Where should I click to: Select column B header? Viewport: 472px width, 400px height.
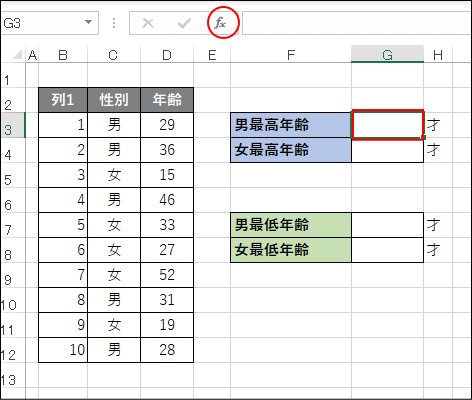click(63, 55)
